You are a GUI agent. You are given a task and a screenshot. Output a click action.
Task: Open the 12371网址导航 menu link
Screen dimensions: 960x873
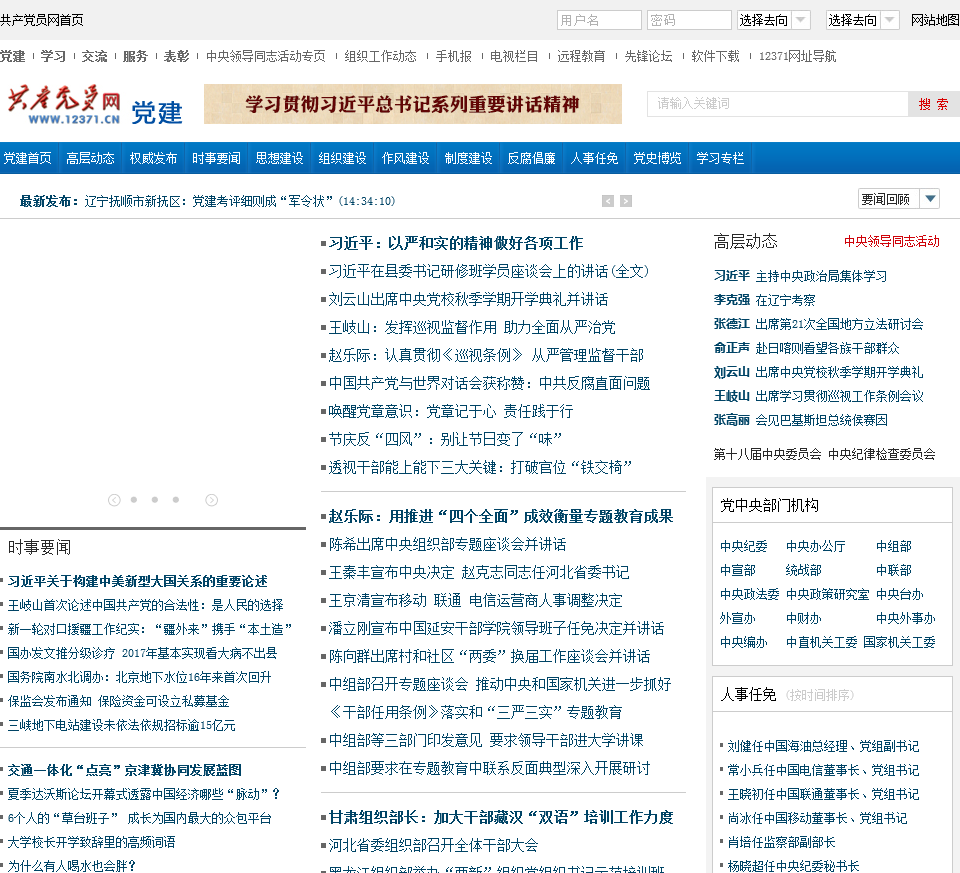point(797,56)
